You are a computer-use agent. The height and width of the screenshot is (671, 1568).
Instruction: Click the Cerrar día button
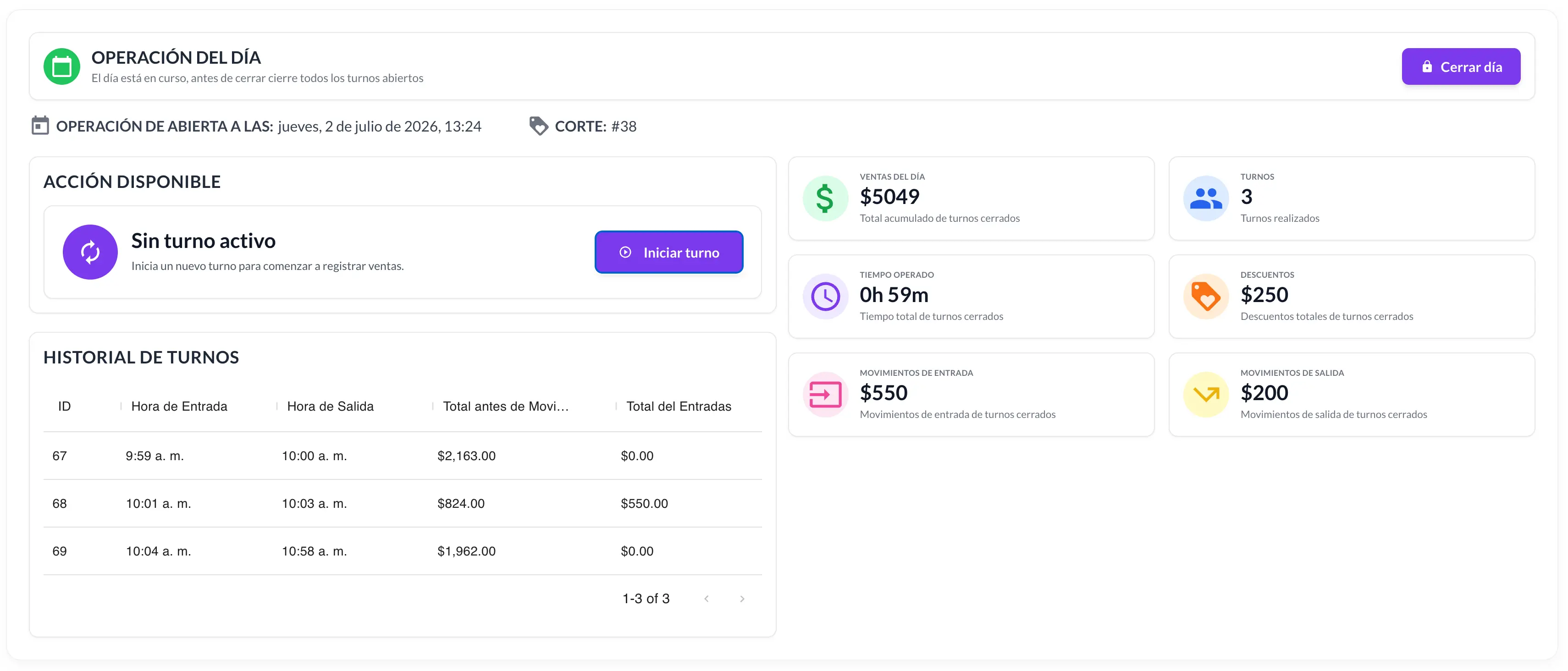point(1461,66)
